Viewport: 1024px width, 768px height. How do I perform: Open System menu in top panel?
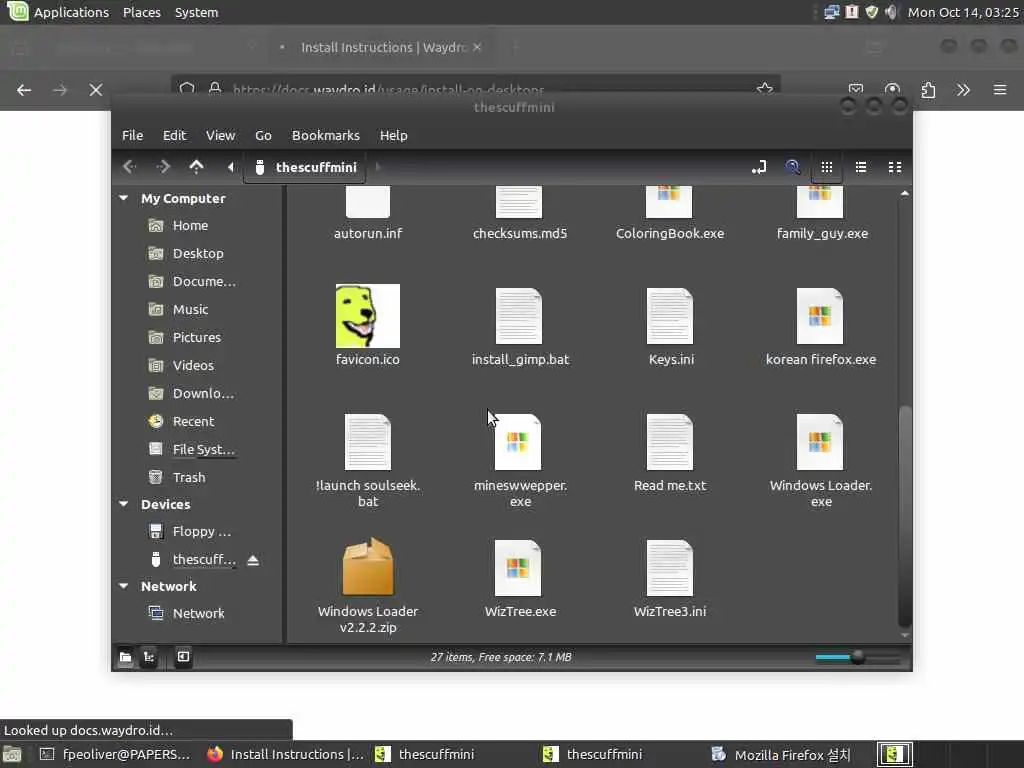(x=196, y=12)
